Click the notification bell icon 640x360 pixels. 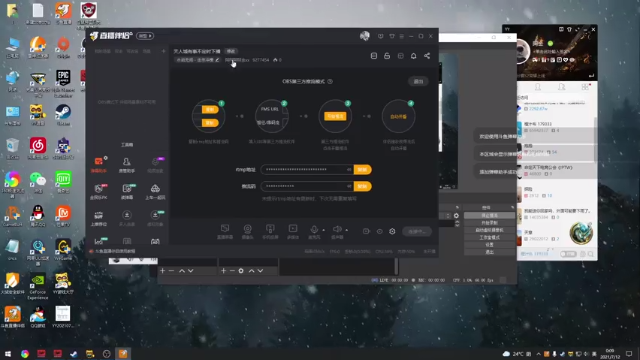(x=413, y=56)
